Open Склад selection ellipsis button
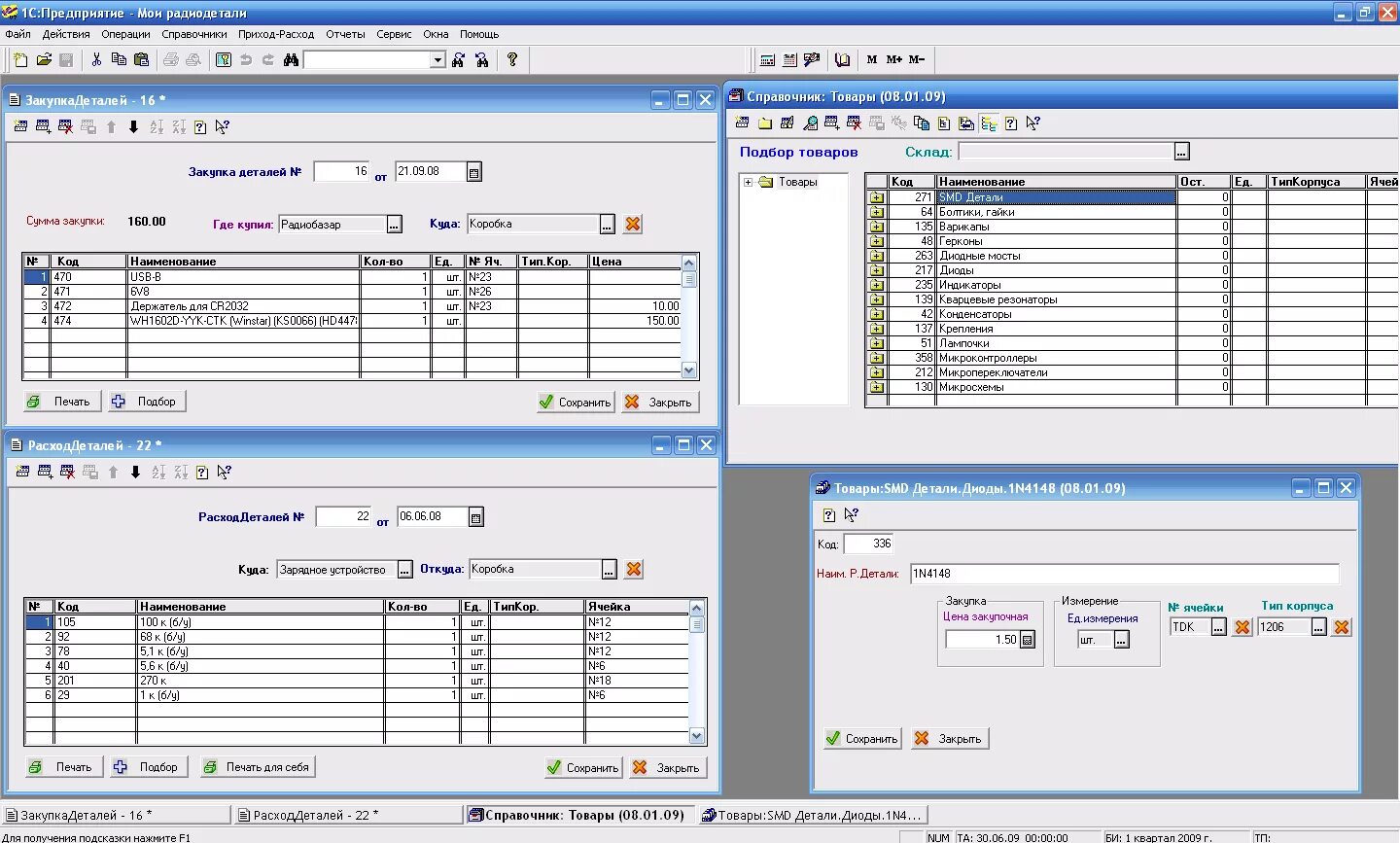The width and height of the screenshot is (1400, 843). pyautogui.click(x=1181, y=152)
